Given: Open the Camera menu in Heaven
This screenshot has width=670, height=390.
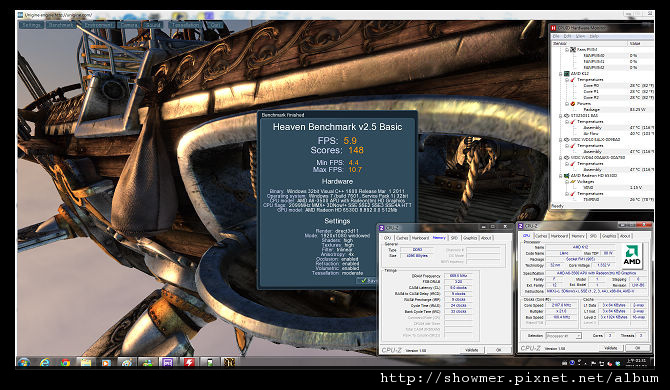Looking at the screenshot, I should [129, 25].
